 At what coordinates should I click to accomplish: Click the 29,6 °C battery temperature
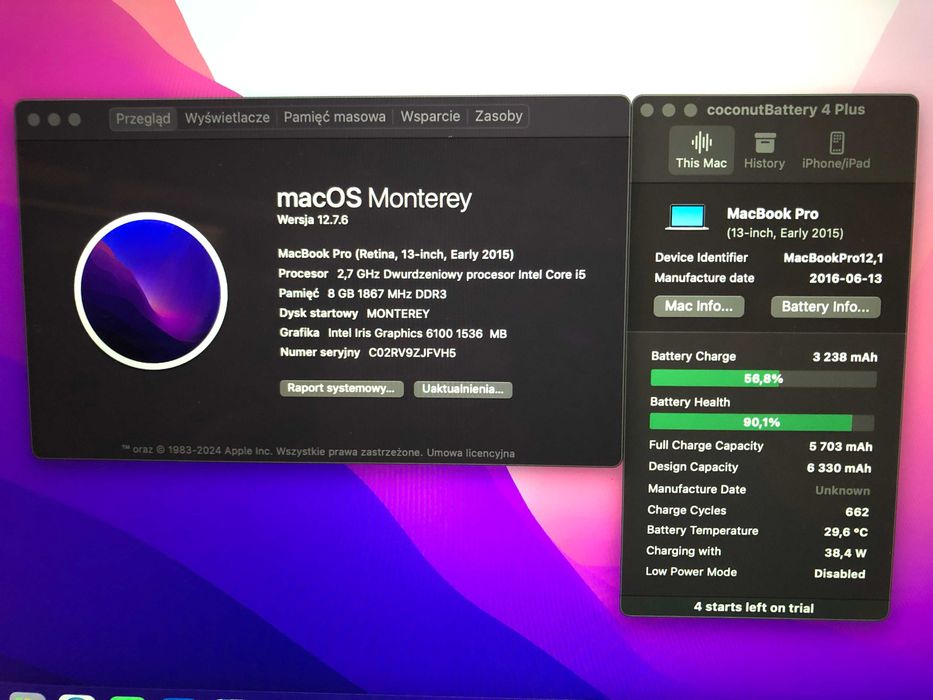tap(846, 532)
